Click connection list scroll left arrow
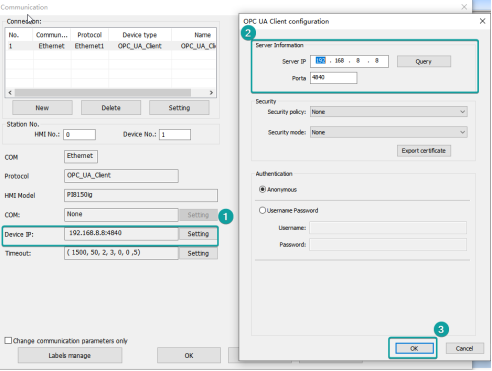This screenshot has height=371, width=492. [10, 92]
